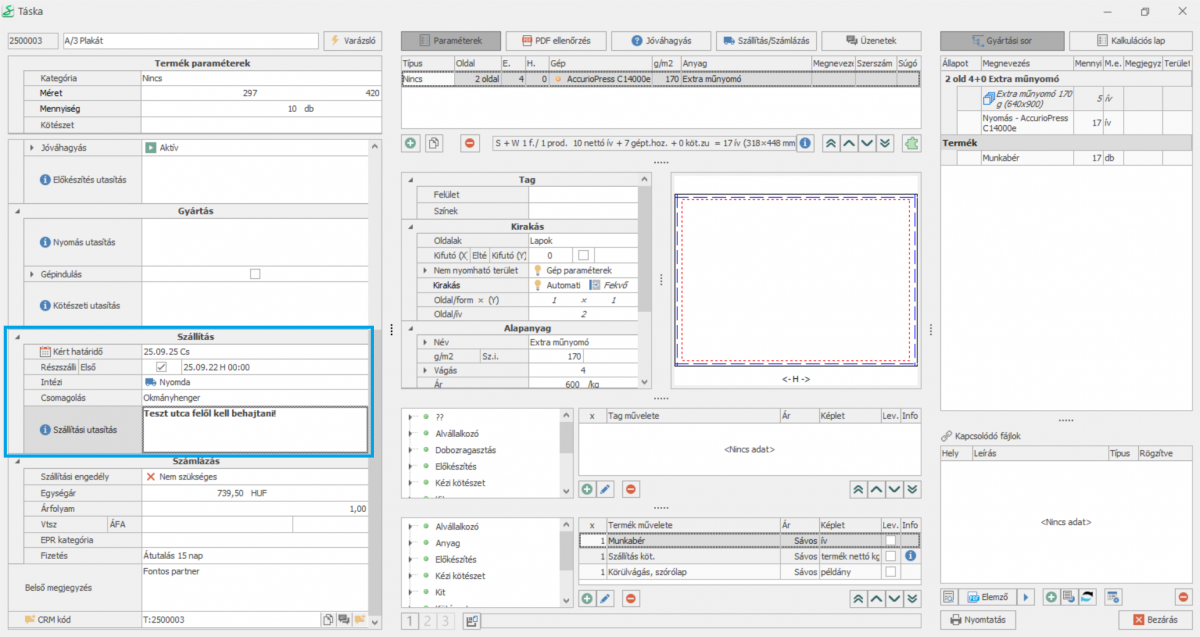Click the blue info icon beside the sheet calculation
Image resolution: width=1200 pixels, height=637 pixels.
click(805, 143)
